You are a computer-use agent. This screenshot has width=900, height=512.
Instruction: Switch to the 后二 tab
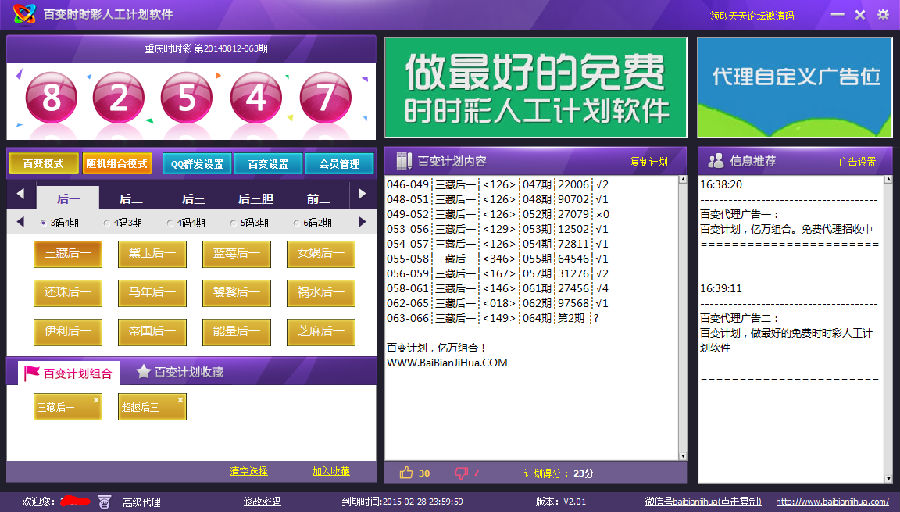[x=131, y=199]
